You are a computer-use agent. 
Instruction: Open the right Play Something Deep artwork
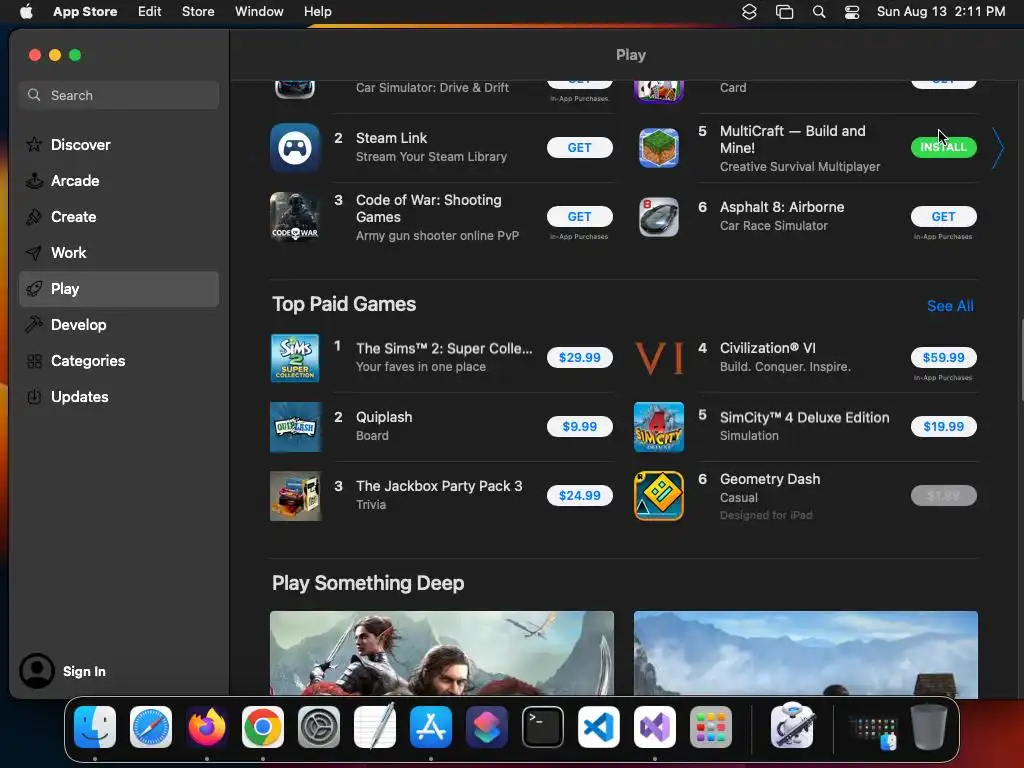tap(805, 653)
